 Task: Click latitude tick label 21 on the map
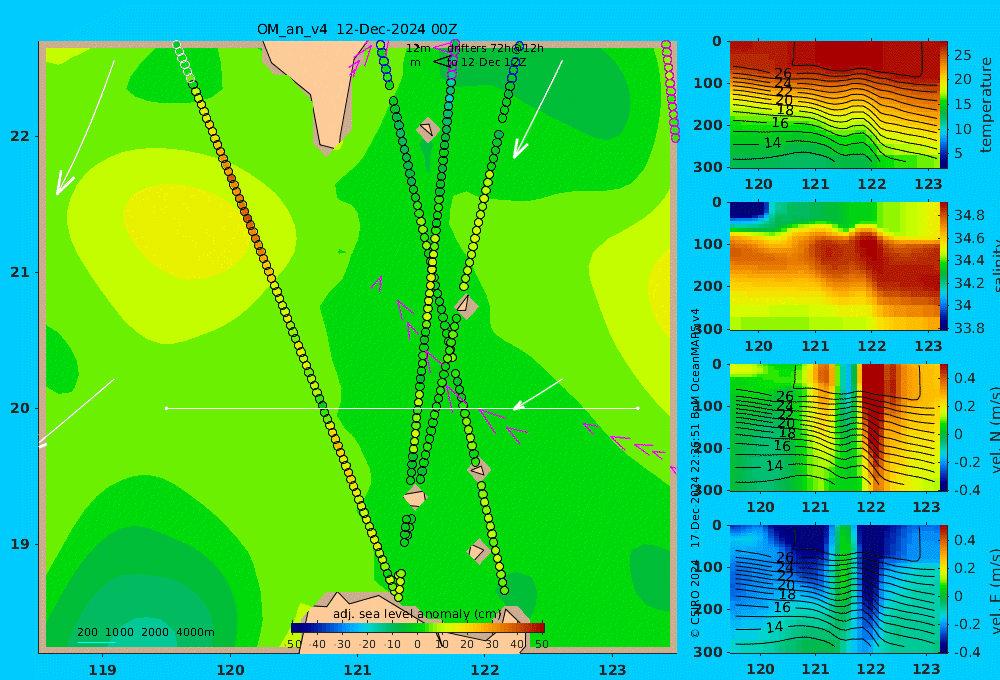pyautogui.click(x=20, y=272)
